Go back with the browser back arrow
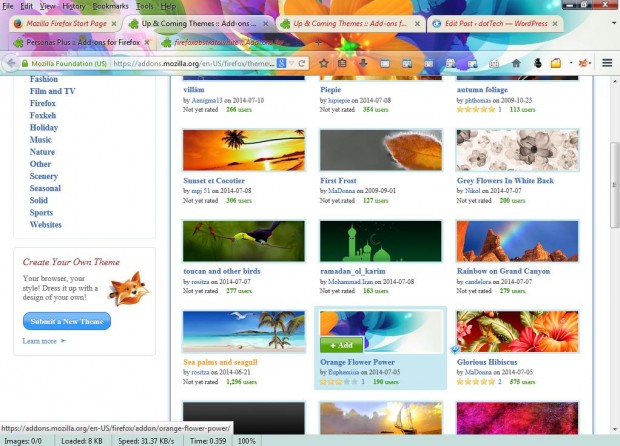 (11, 63)
